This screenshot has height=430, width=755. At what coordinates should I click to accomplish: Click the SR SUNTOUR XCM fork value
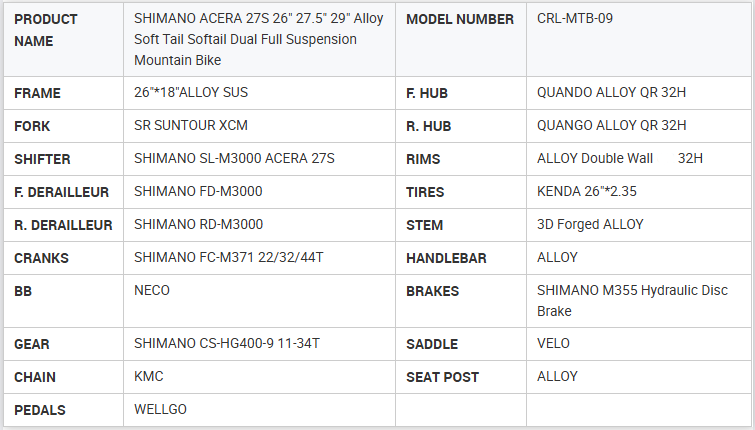click(x=191, y=126)
